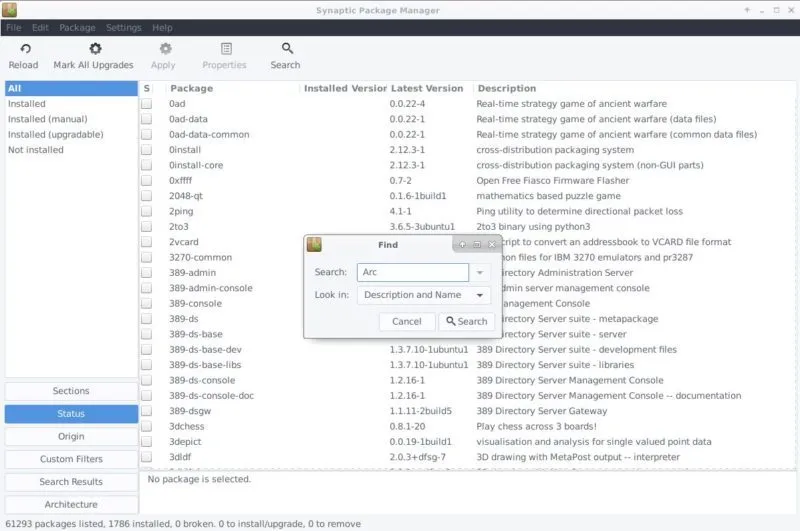Viewport: 800px width, 531px height.
Task: Open Search from the magnifier toolbar icon
Action: (286, 49)
